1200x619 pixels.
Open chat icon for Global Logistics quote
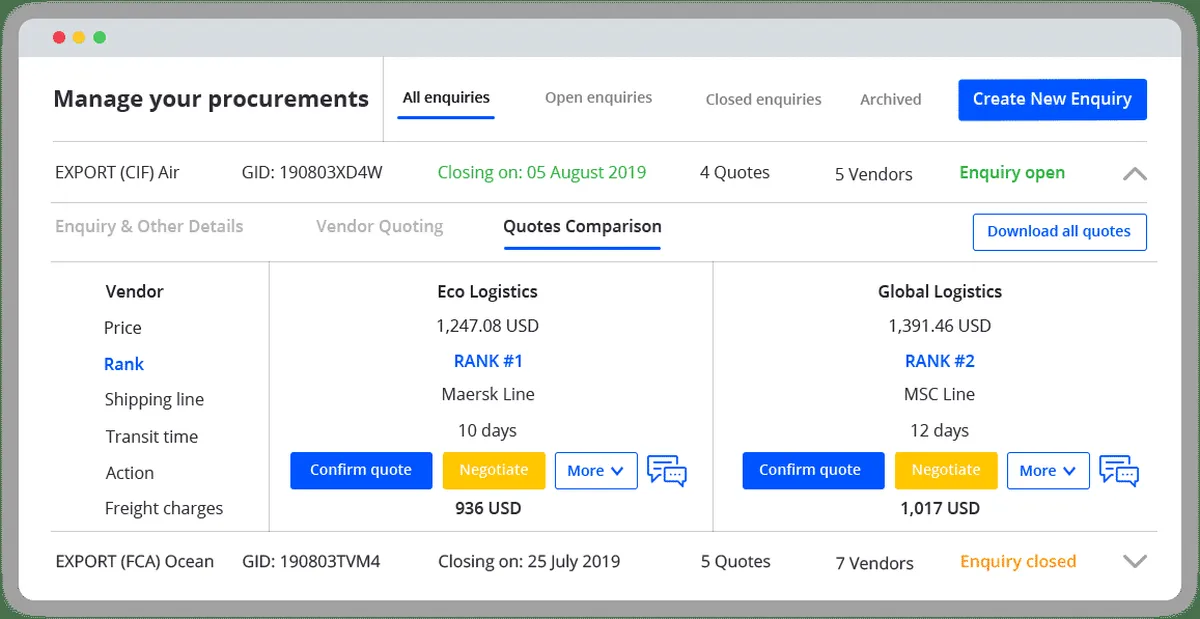(1118, 470)
